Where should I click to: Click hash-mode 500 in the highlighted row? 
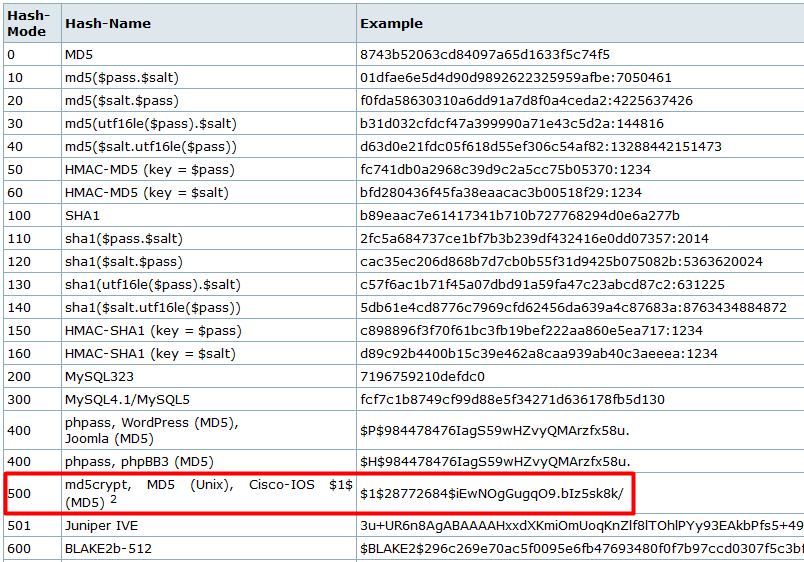[x=18, y=492]
